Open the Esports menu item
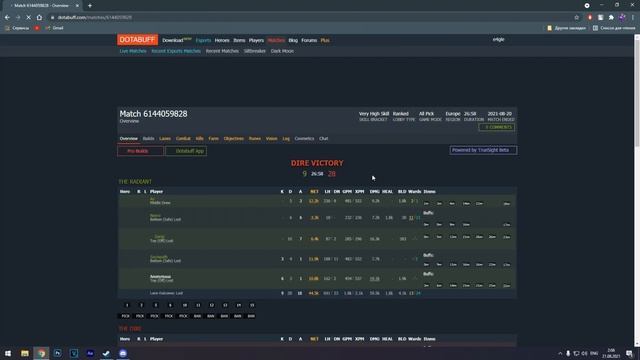640x360 pixels. tap(203, 40)
